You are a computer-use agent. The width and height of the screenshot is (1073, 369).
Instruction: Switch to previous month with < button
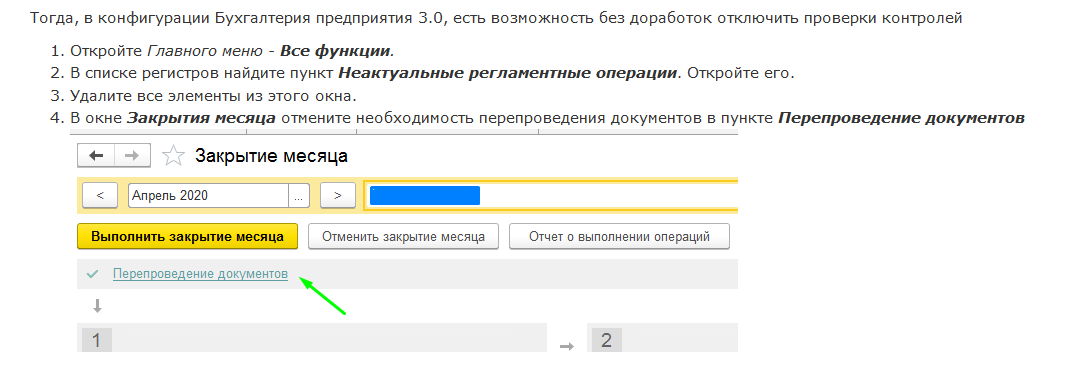100,195
